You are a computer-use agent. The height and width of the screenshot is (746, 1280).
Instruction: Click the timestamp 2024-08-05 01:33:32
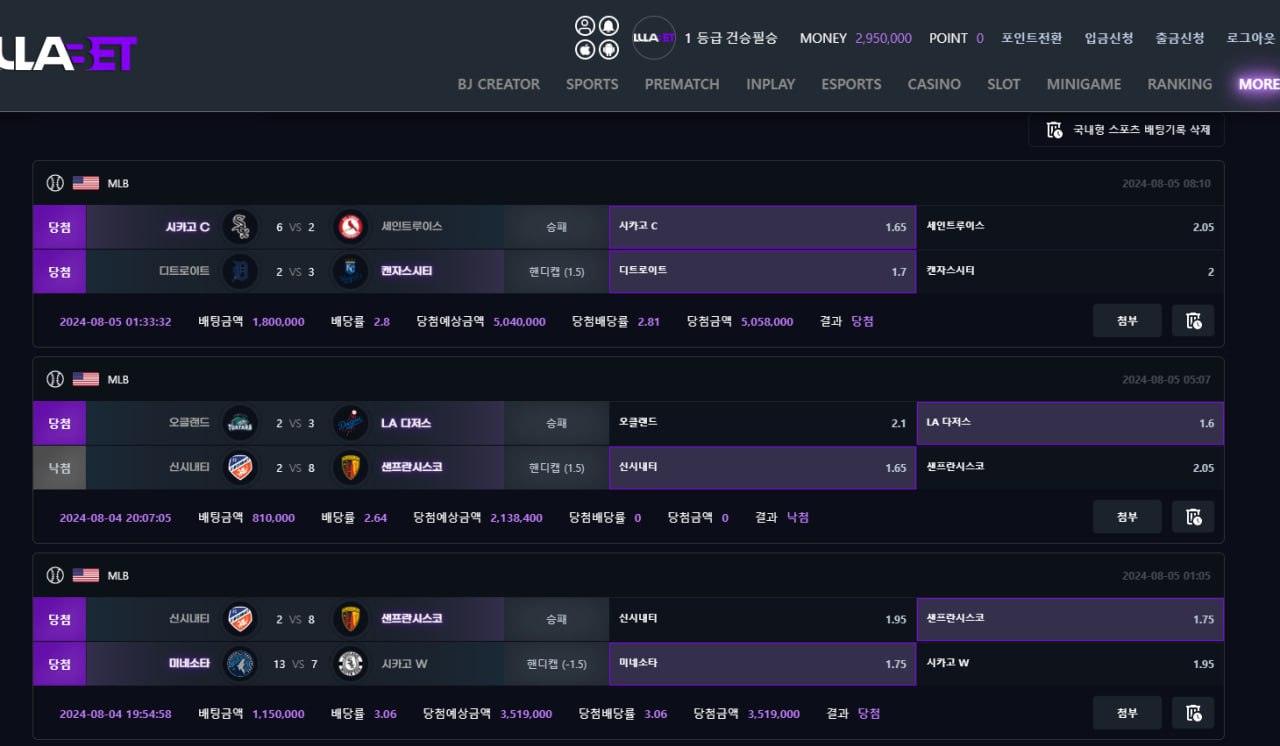click(x=115, y=321)
